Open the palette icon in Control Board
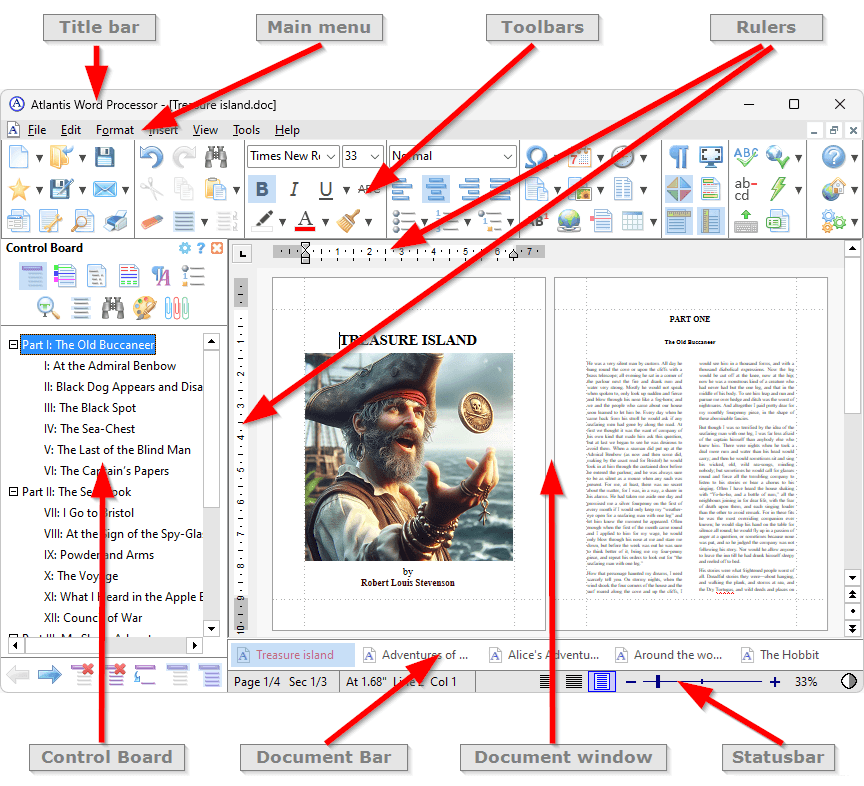 click(144, 308)
